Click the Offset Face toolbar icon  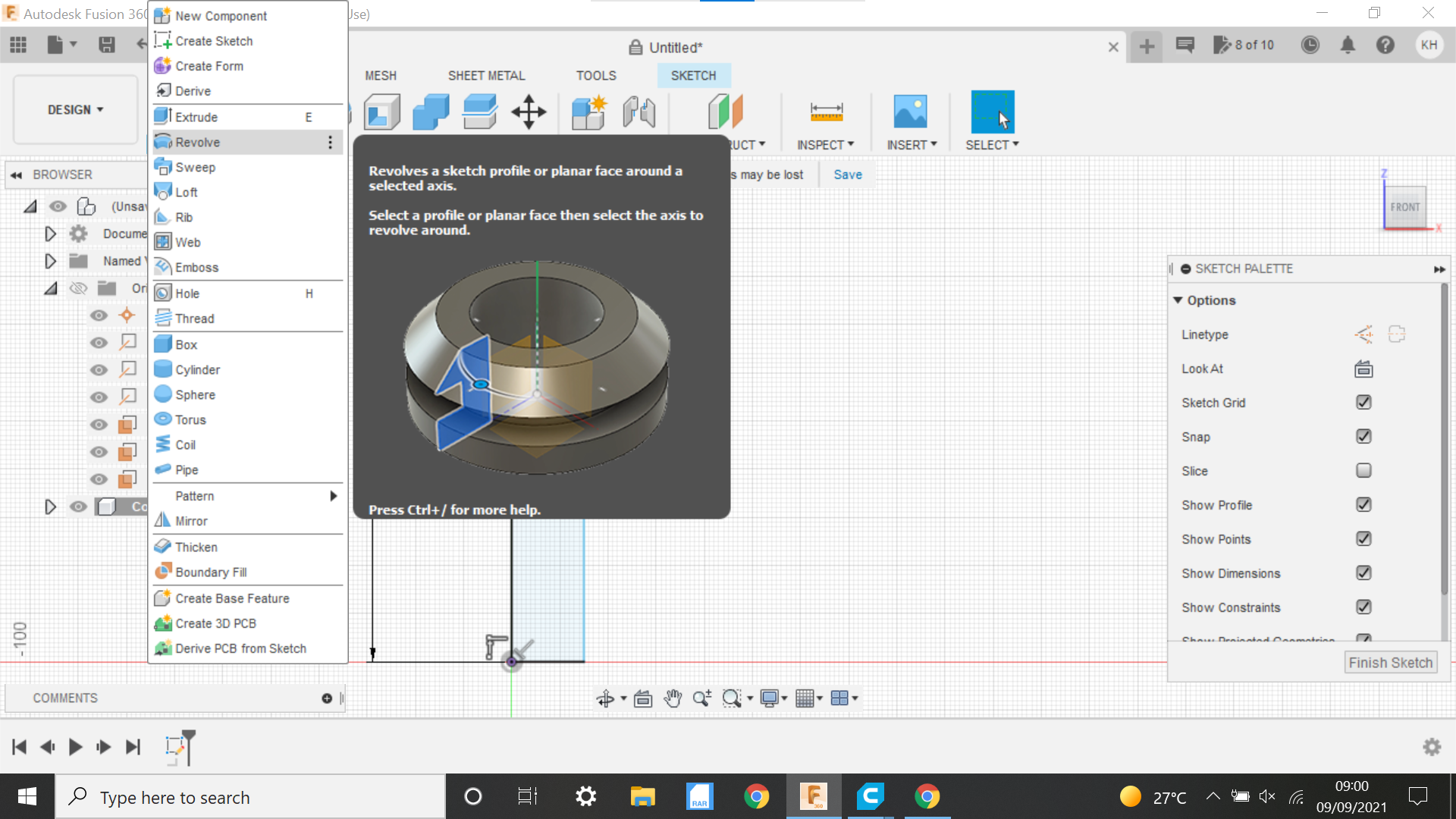[480, 112]
